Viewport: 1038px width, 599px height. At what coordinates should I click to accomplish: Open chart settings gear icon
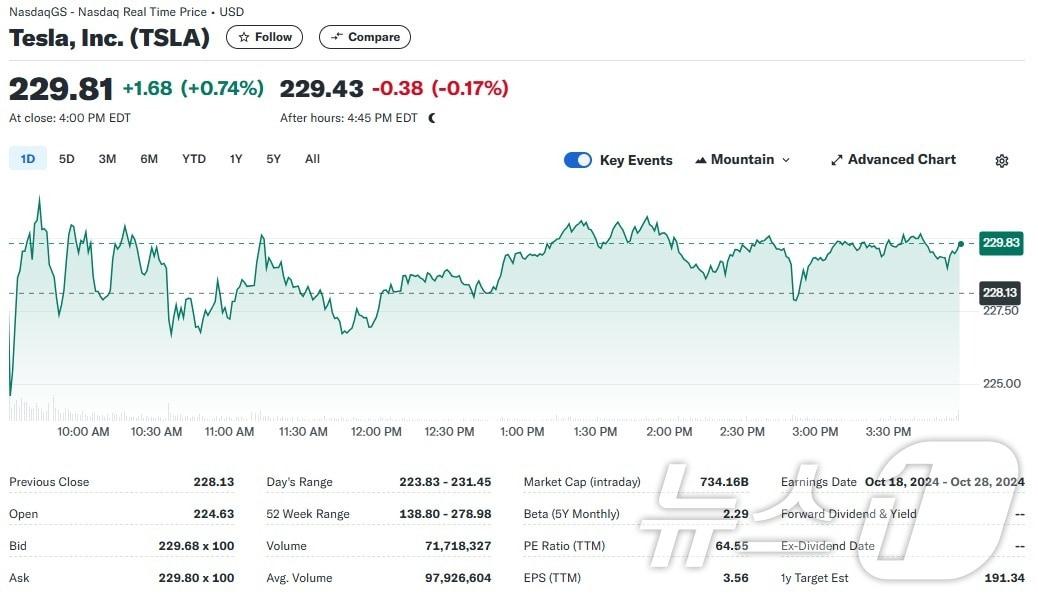point(1002,161)
